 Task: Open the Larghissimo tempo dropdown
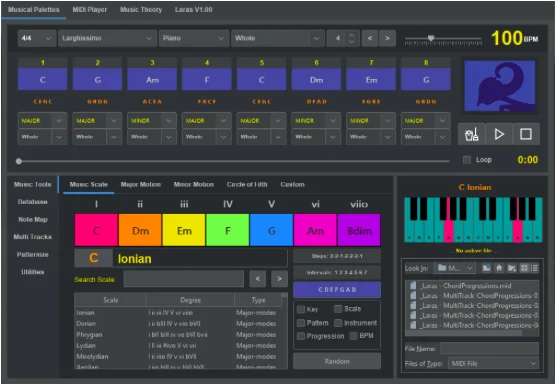tap(107, 38)
